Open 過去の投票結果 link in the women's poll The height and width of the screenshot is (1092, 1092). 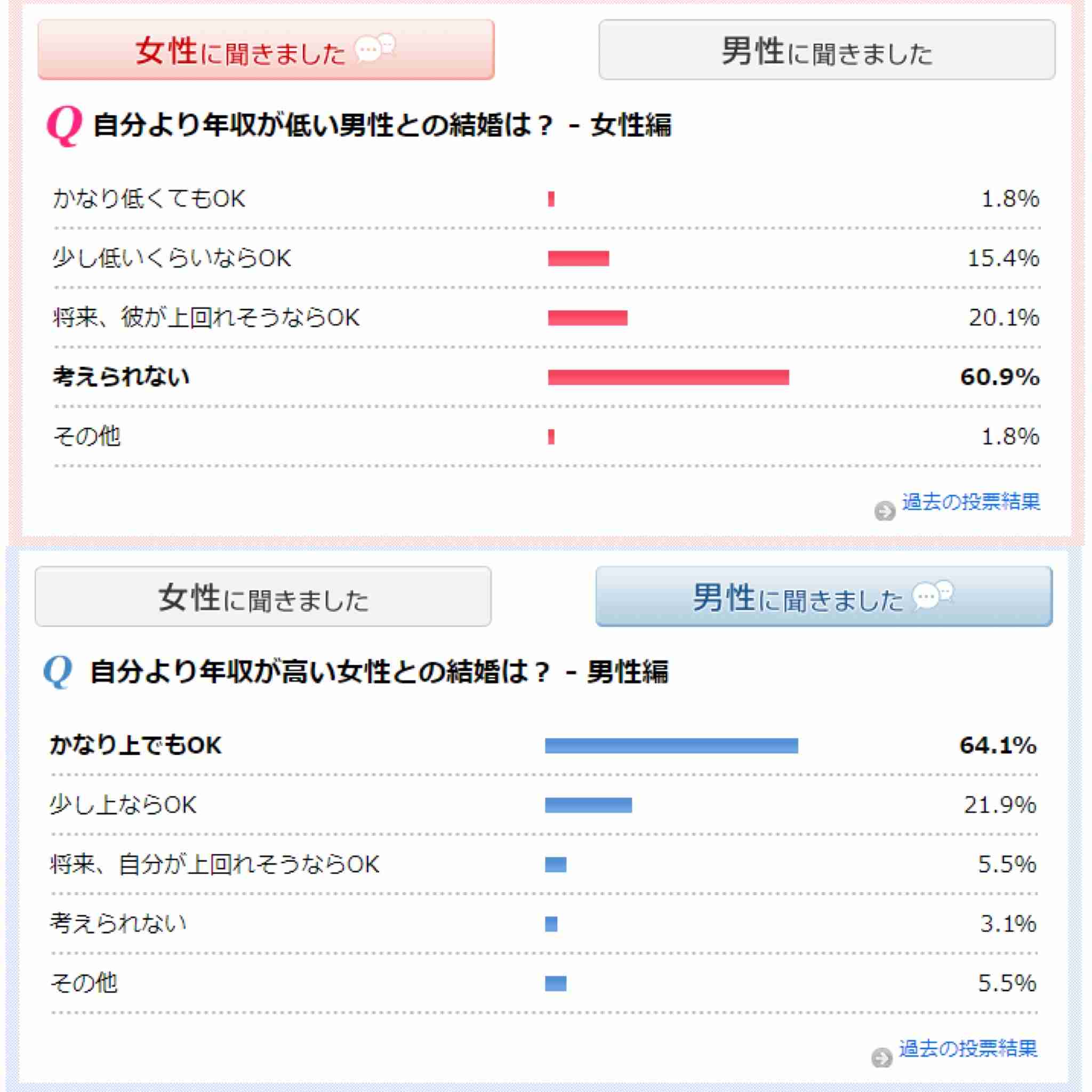tap(970, 502)
